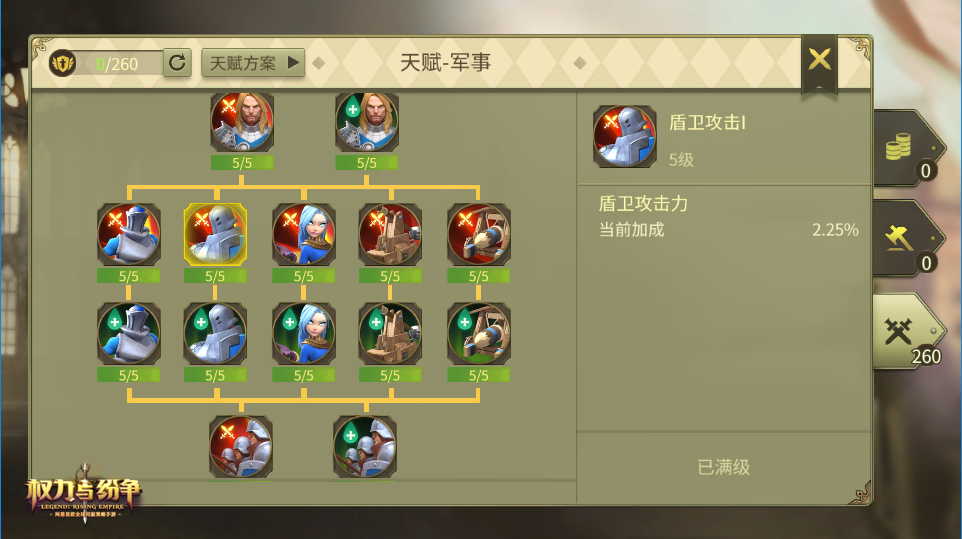Select the shield guard health talent
The image size is (962, 539).
[215, 334]
